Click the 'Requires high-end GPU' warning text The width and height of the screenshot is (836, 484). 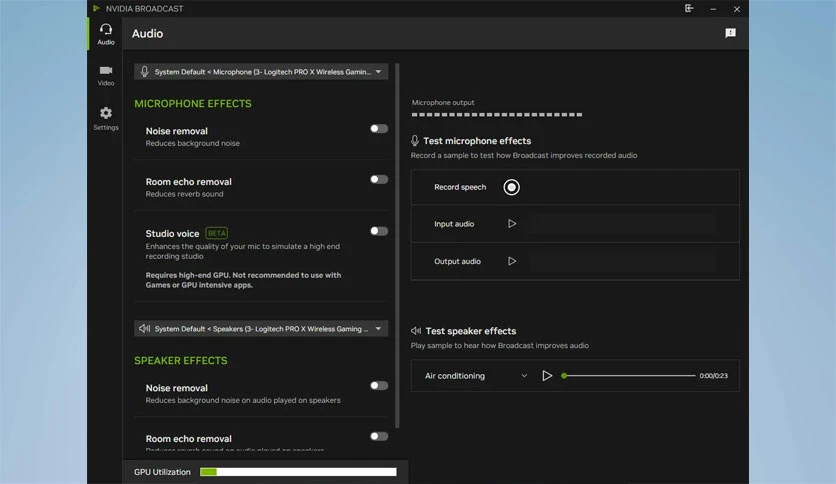(243, 280)
